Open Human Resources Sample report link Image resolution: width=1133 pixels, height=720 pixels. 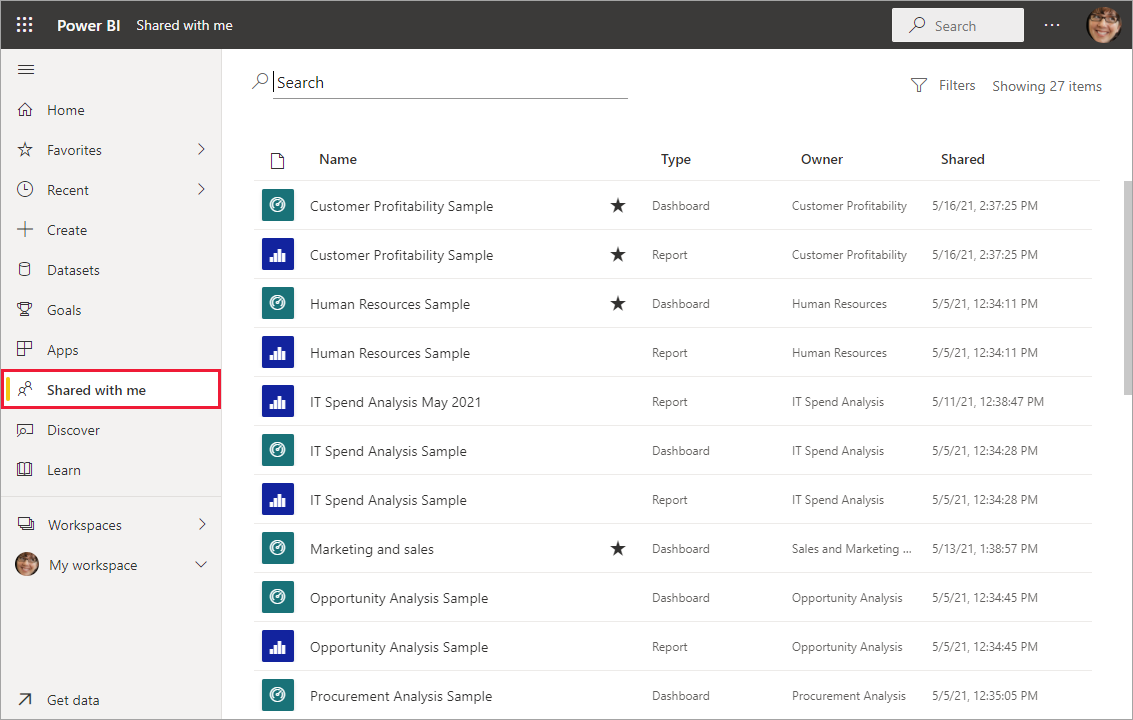(x=390, y=353)
